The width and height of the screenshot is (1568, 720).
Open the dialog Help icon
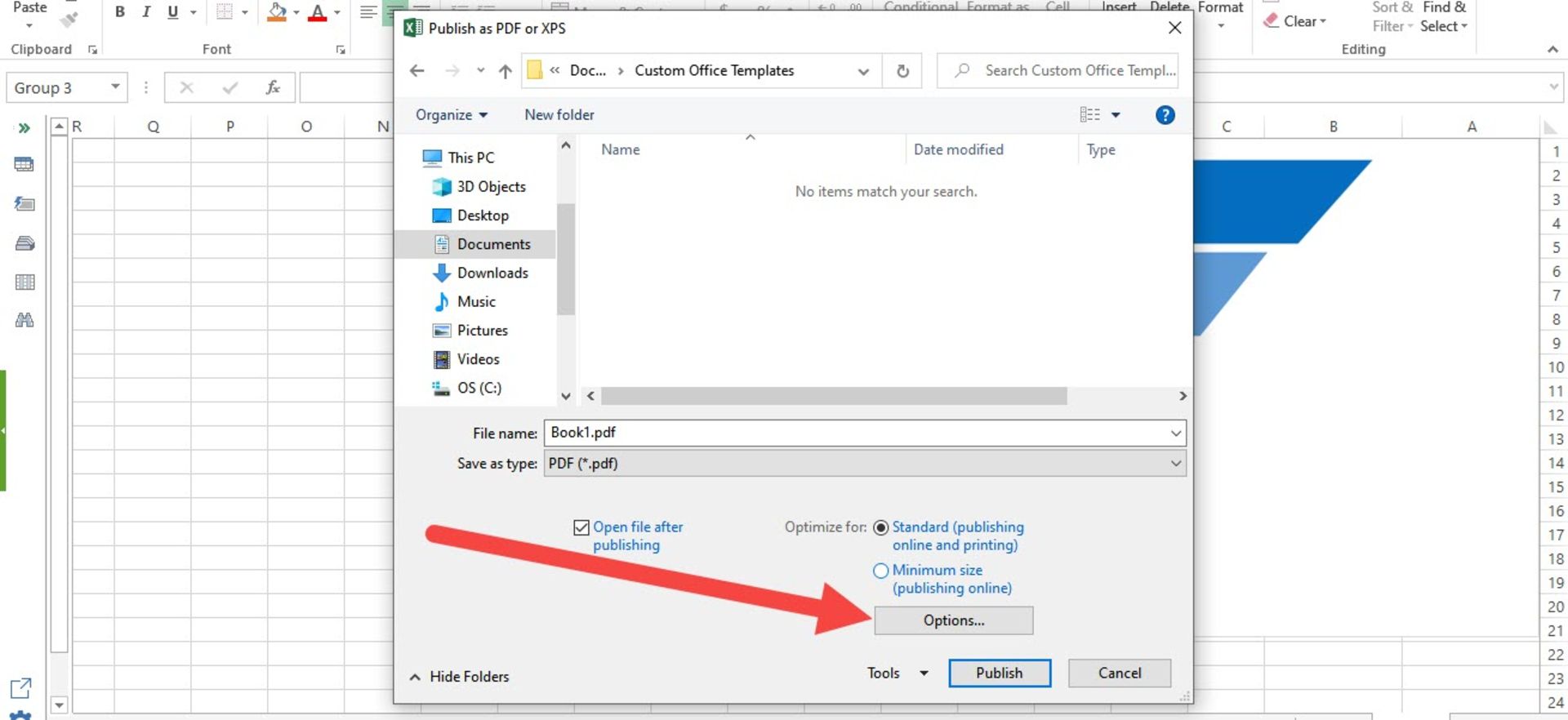(1165, 115)
